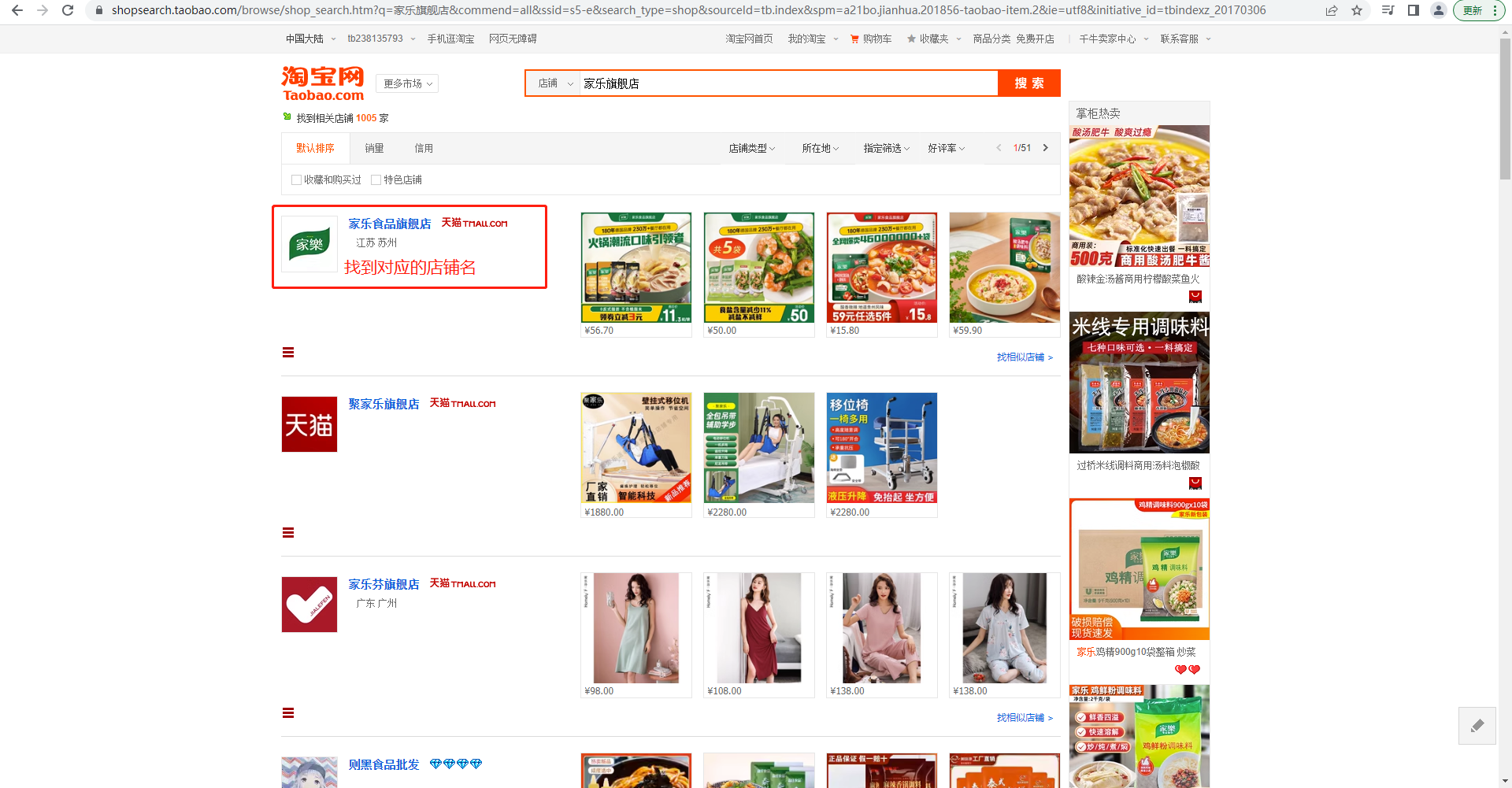Viewport: 1512px width, 788px height.
Task: Click the 家乐芬旗舰店 heart logo
Action: [309, 605]
